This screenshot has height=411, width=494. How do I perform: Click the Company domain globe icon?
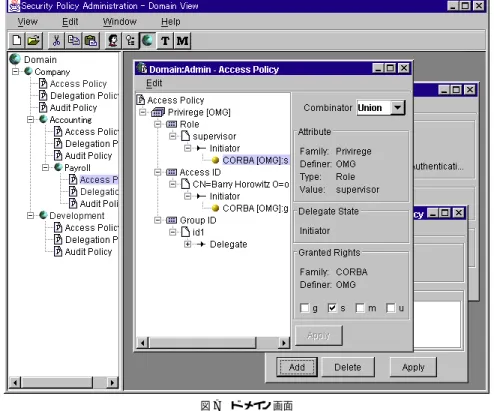click(28, 71)
